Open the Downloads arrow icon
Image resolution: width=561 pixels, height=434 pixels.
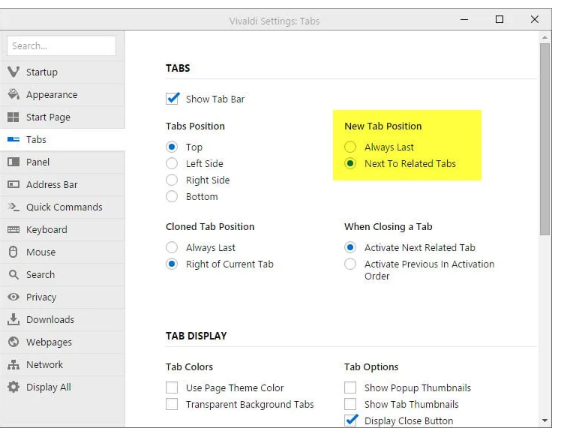(x=14, y=319)
